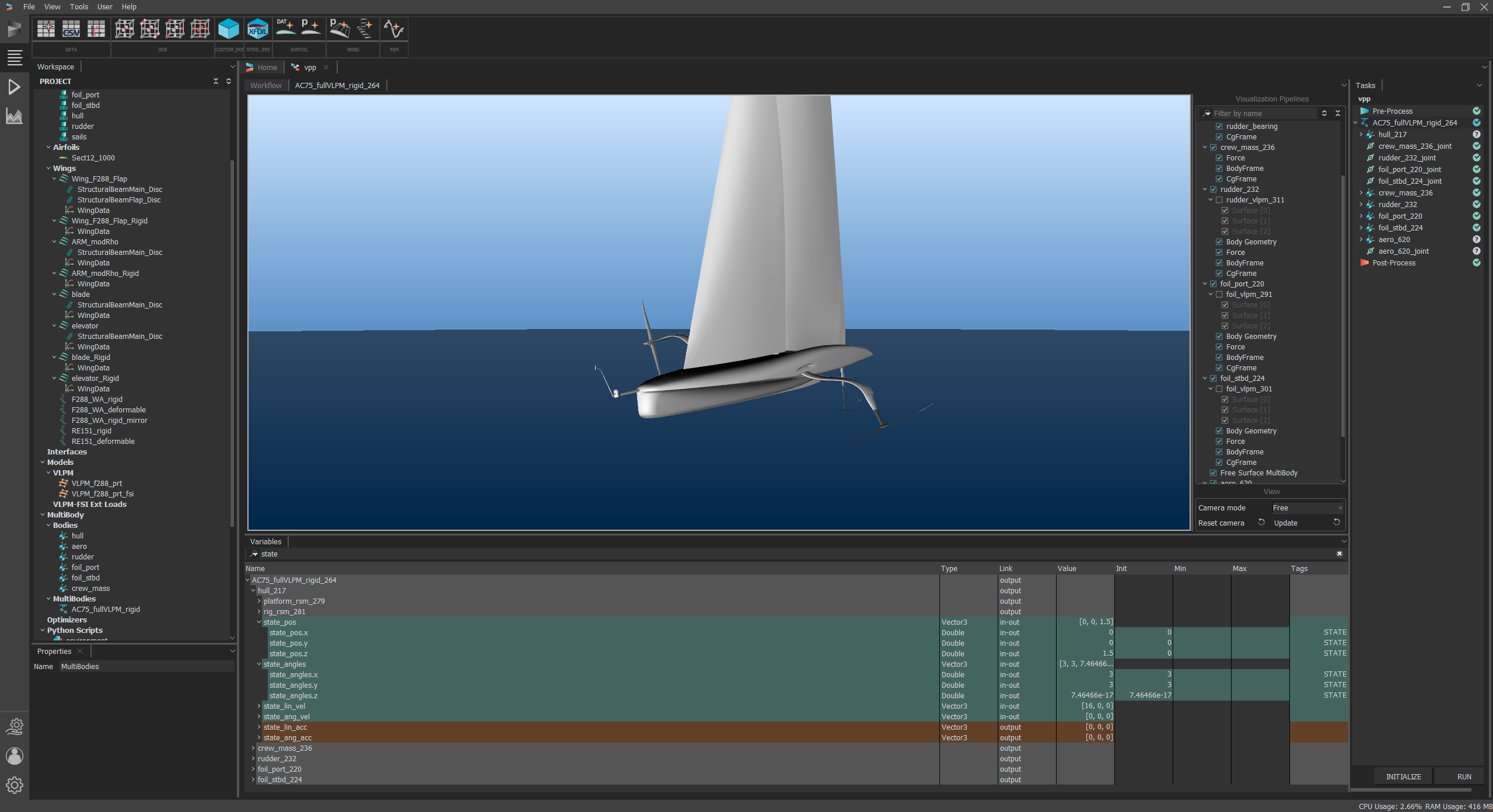1493x812 pixels.
Task: Click the INITIALIZE button
Action: click(x=1403, y=776)
